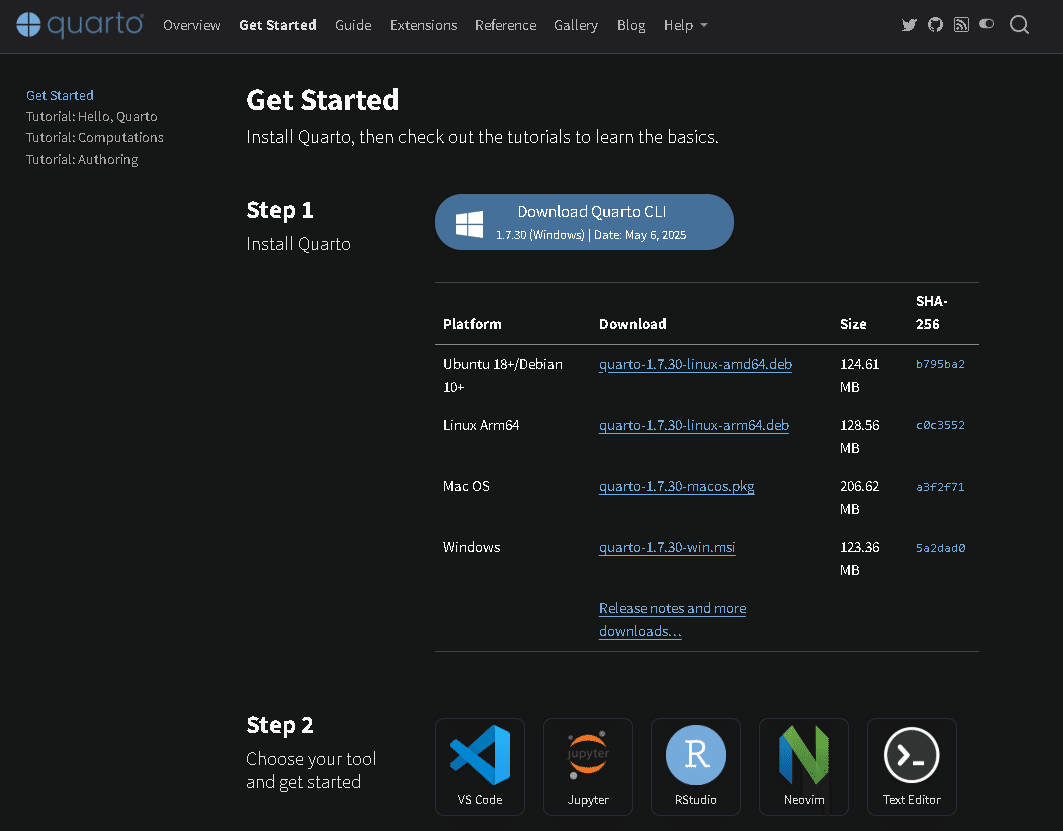Select Get Started in sidebar

point(60,96)
